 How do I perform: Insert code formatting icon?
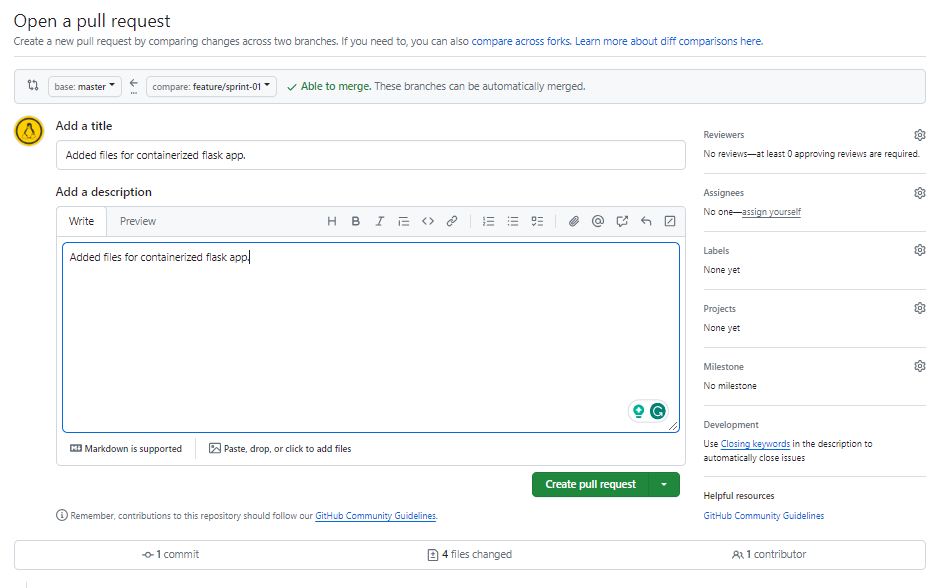[428, 221]
